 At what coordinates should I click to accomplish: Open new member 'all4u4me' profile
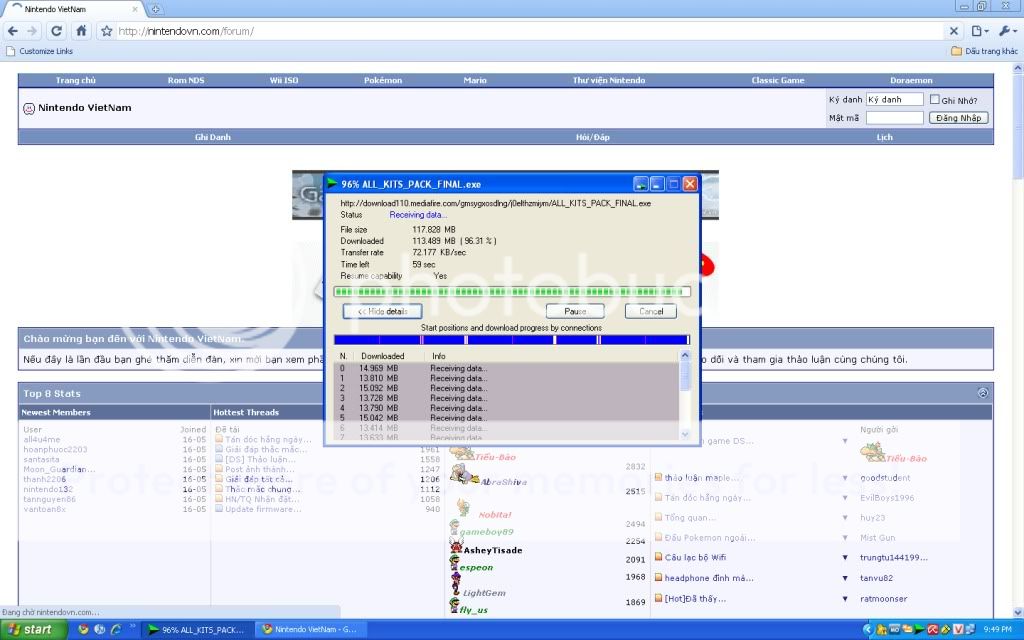[42, 440]
